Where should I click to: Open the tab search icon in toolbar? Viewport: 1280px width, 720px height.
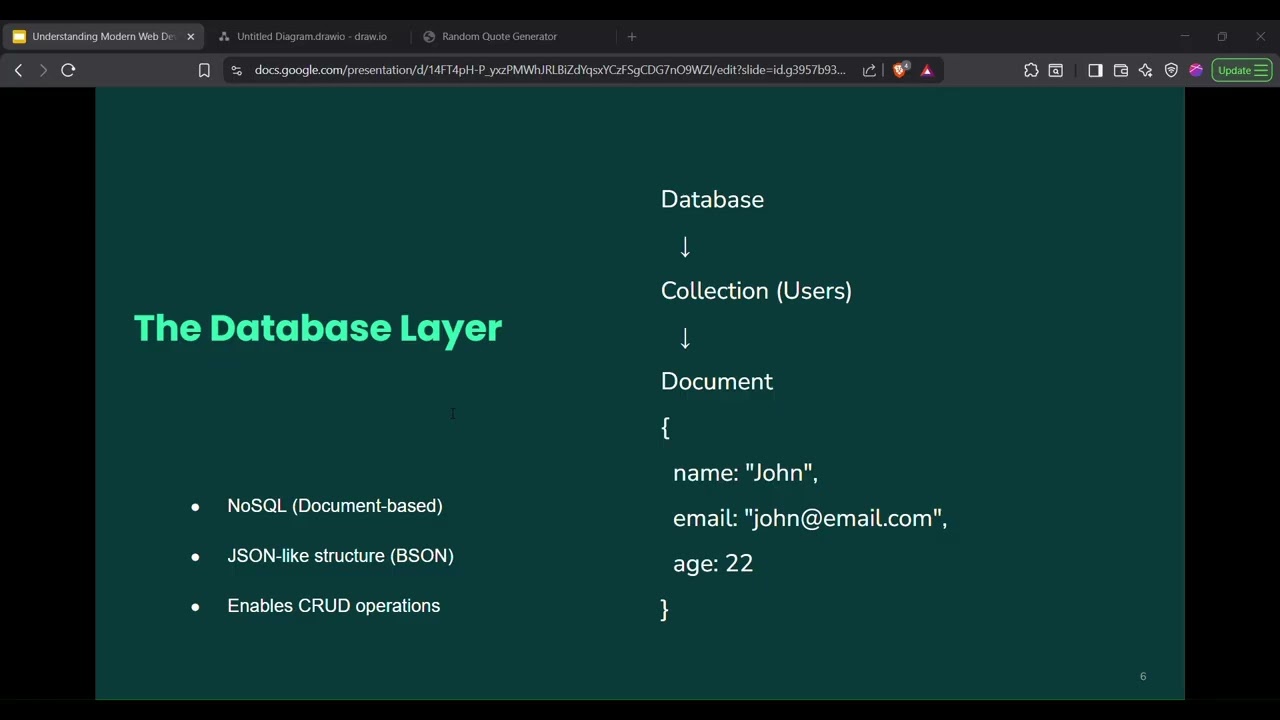click(x=1056, y=70)
